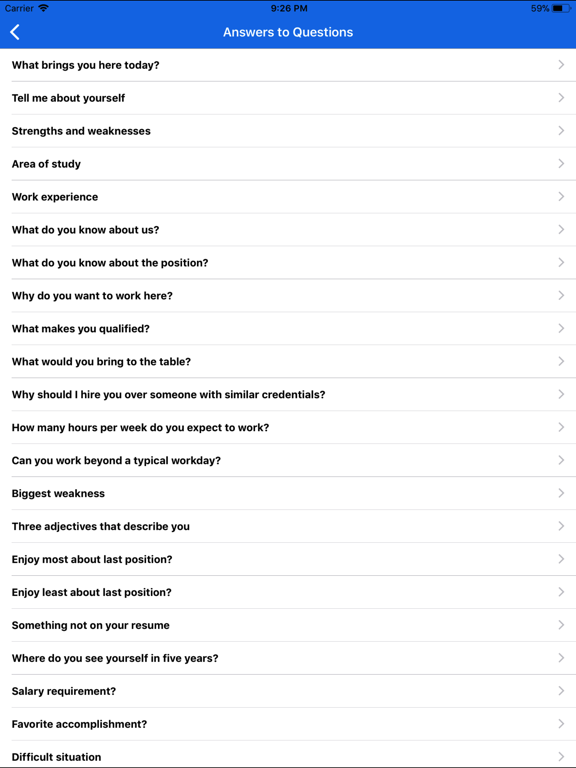This screenshot has width=576, height=768.
Task: Tap the battery indicator icon
Action: coord(561,8)
